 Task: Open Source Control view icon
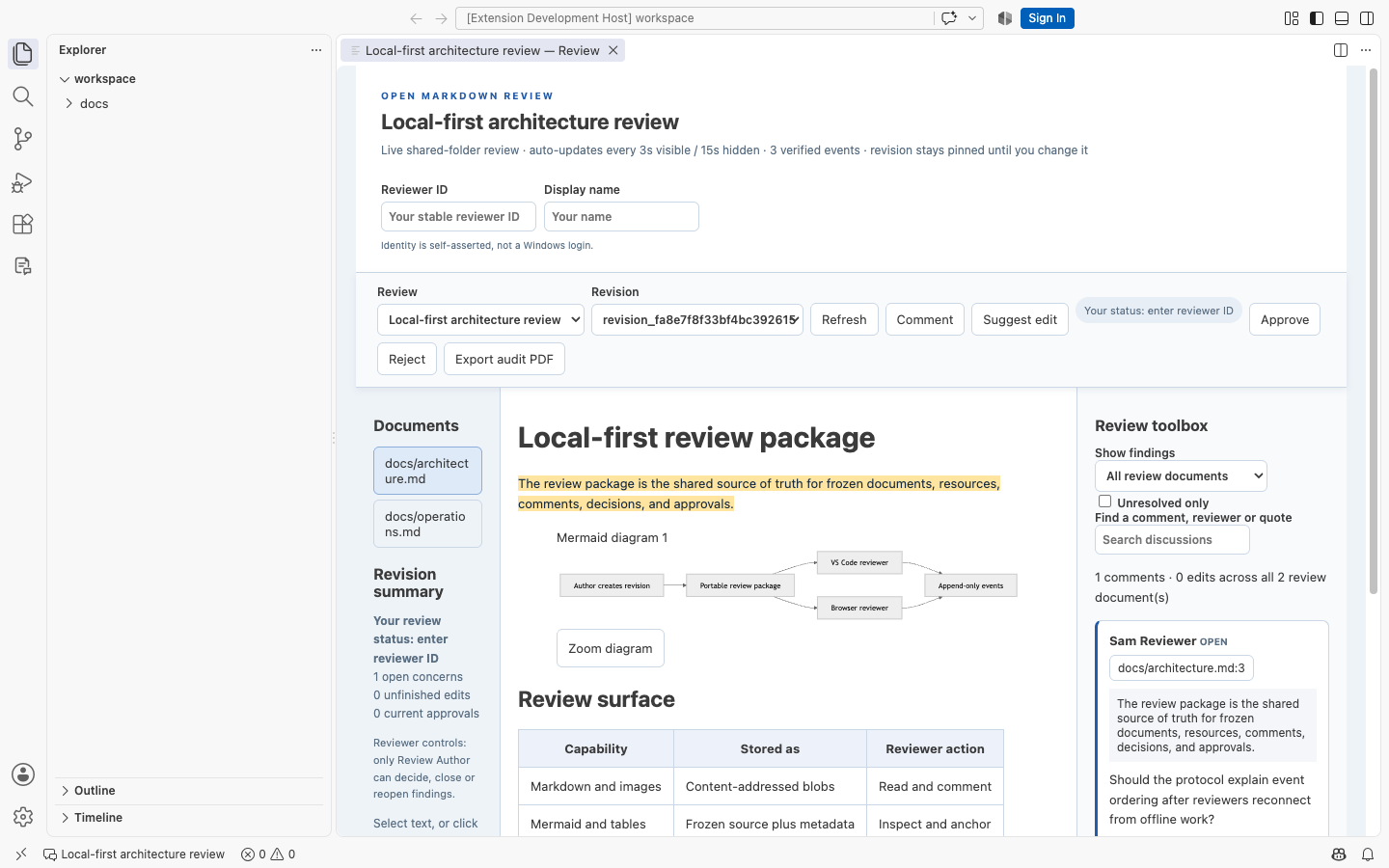point(23,139)
